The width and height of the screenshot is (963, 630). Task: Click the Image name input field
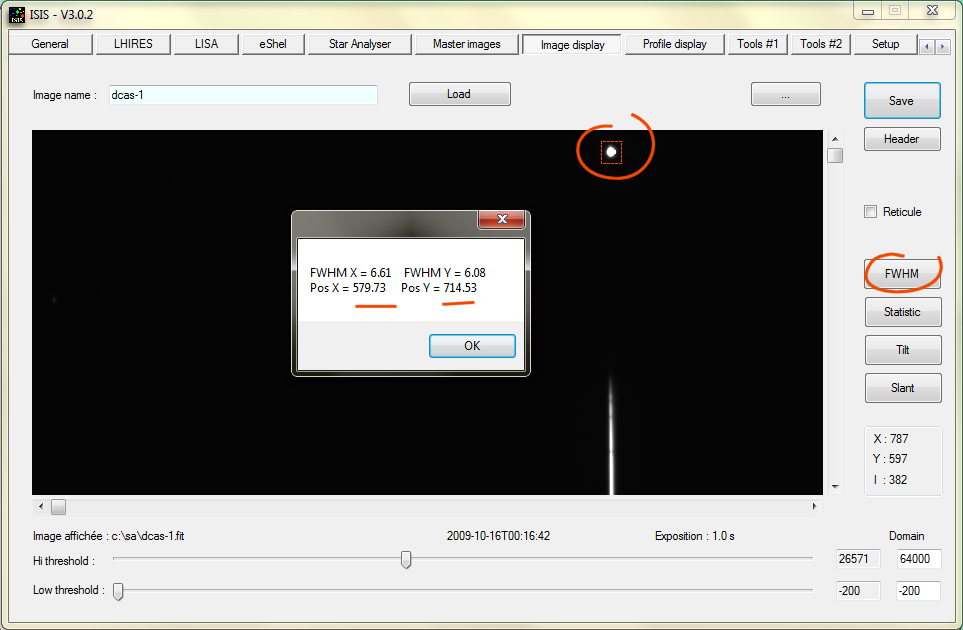tap(243, 95)
